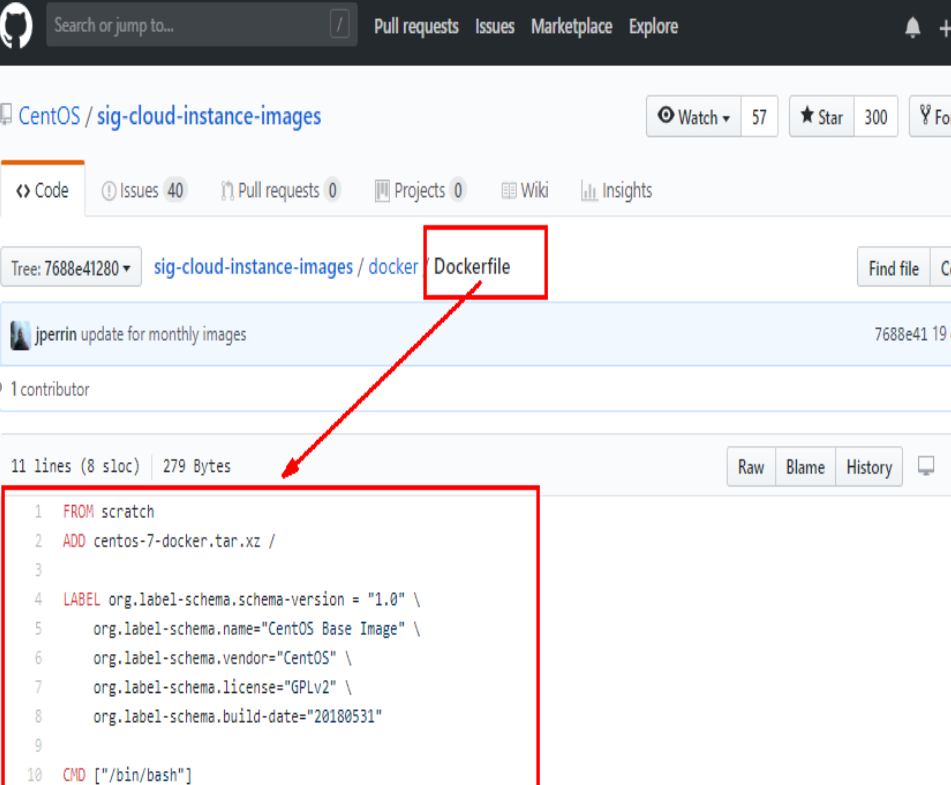The height and width of the screenshot is (785, 951).
Task: Select line number 2
Action: tap(38, 541)
